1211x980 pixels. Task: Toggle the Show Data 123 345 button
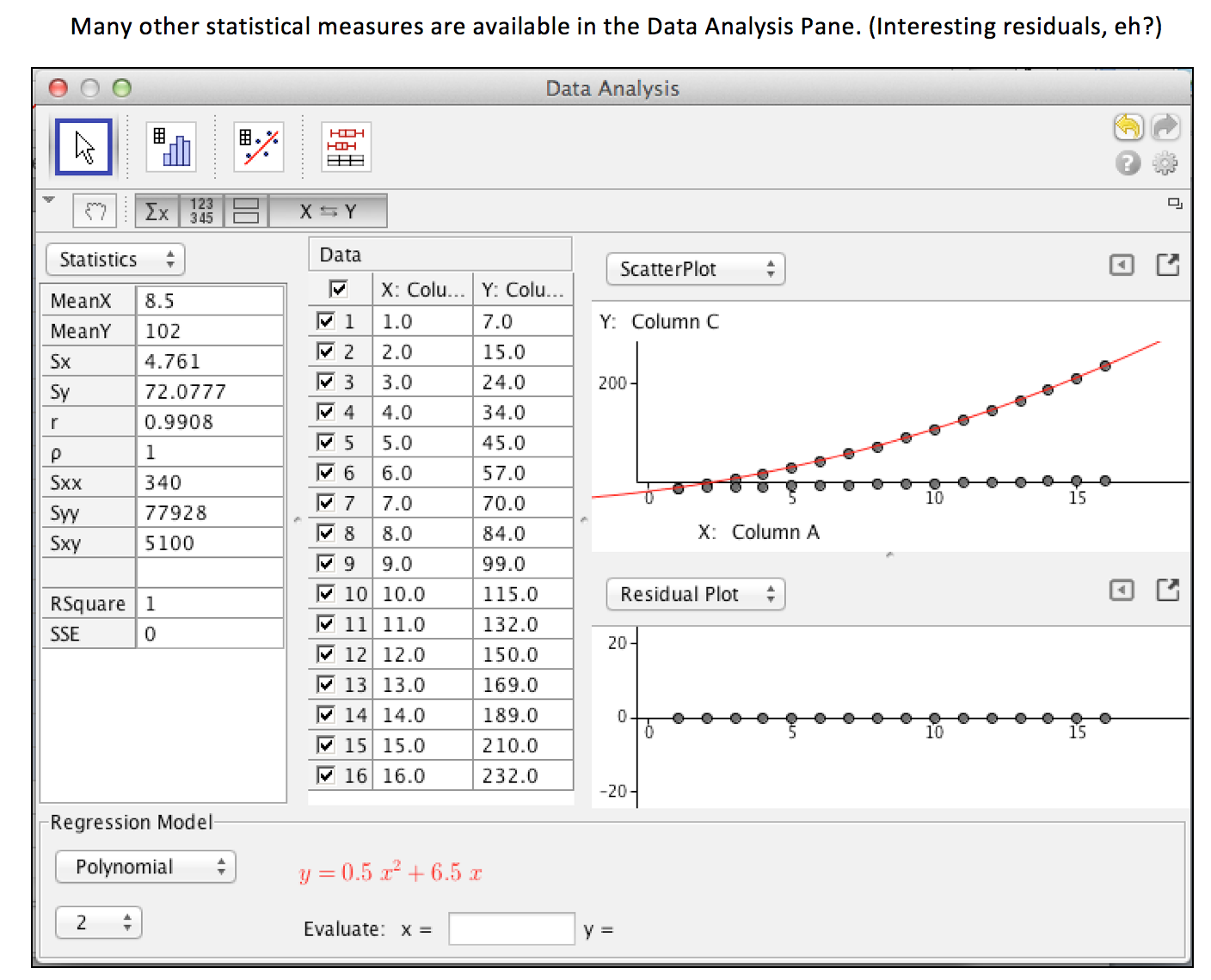tap(201, 211)
